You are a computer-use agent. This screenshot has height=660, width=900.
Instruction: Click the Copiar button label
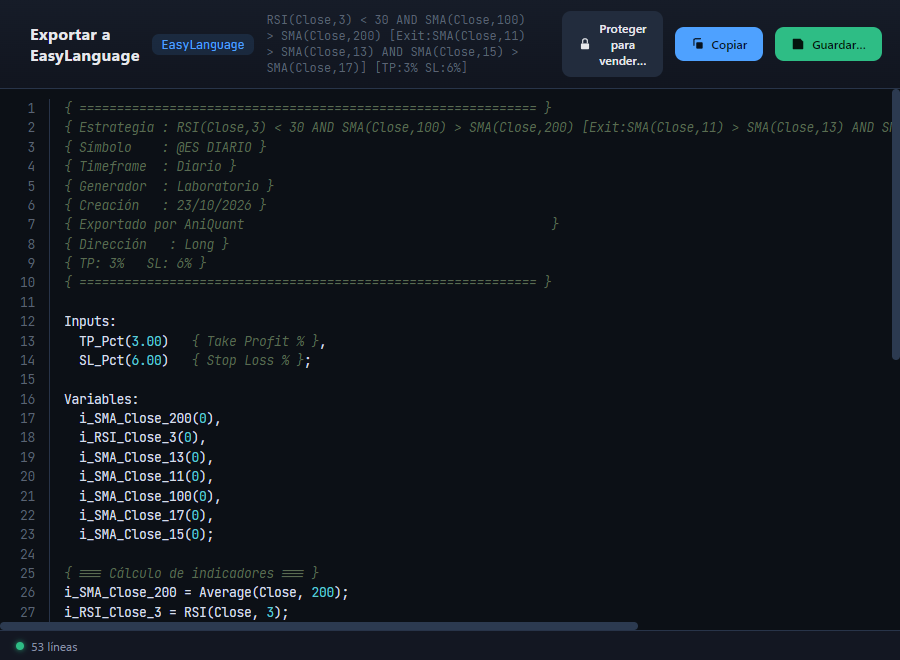[729, 45]
